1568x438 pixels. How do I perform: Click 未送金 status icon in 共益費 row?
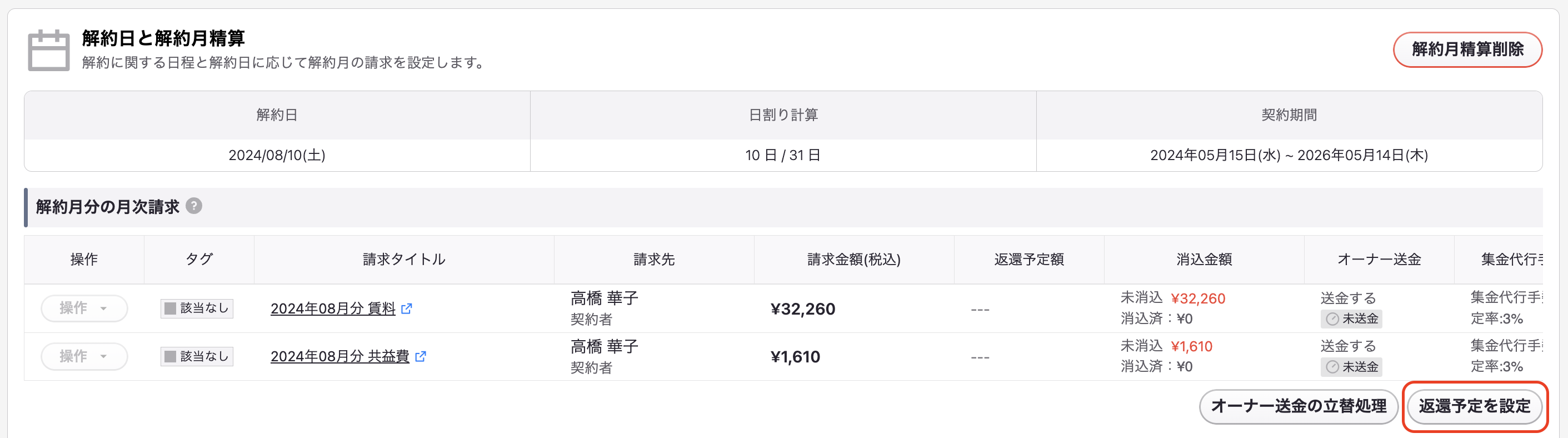click(1332, 367)
